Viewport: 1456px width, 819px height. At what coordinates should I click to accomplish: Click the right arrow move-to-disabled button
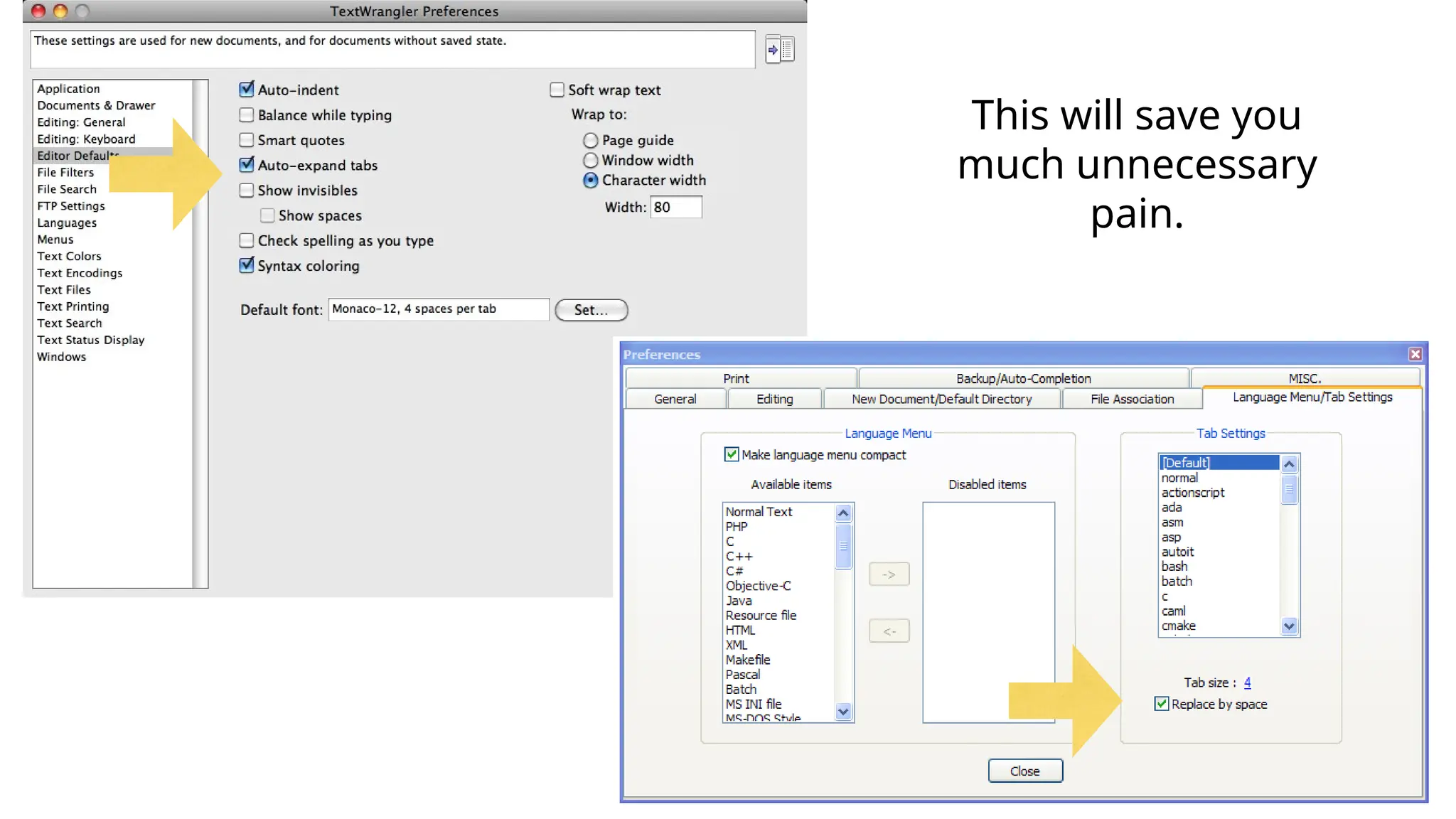pyautogui.click(x=889, y=574)
